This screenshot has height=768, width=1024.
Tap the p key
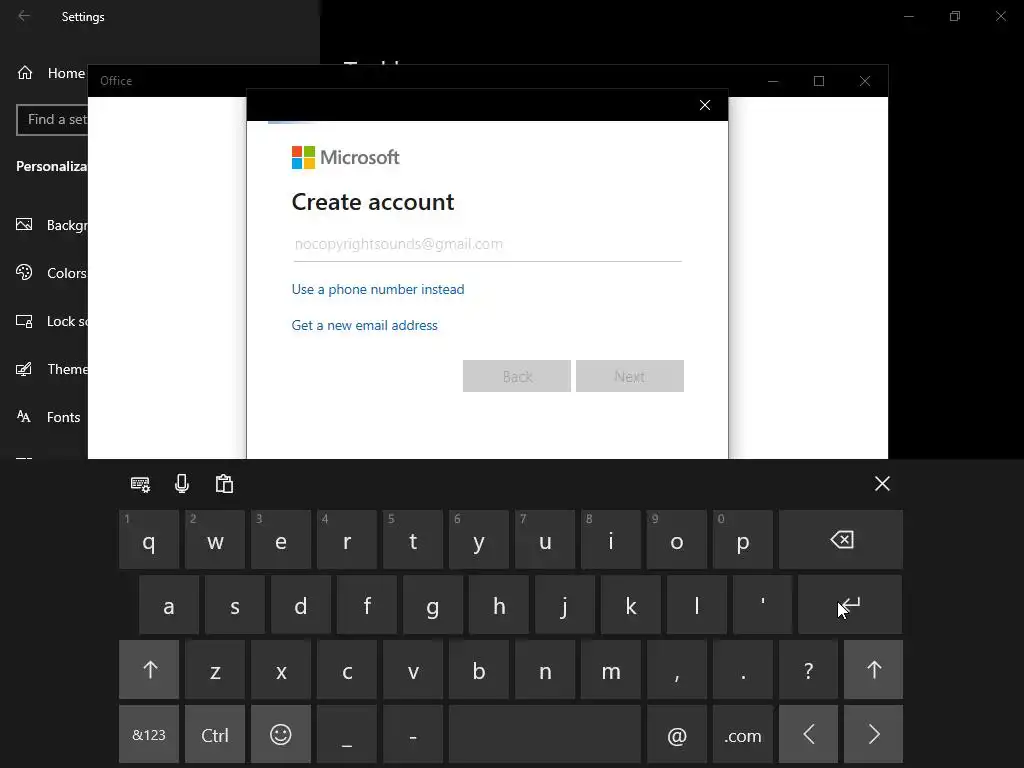click(743, 539)
